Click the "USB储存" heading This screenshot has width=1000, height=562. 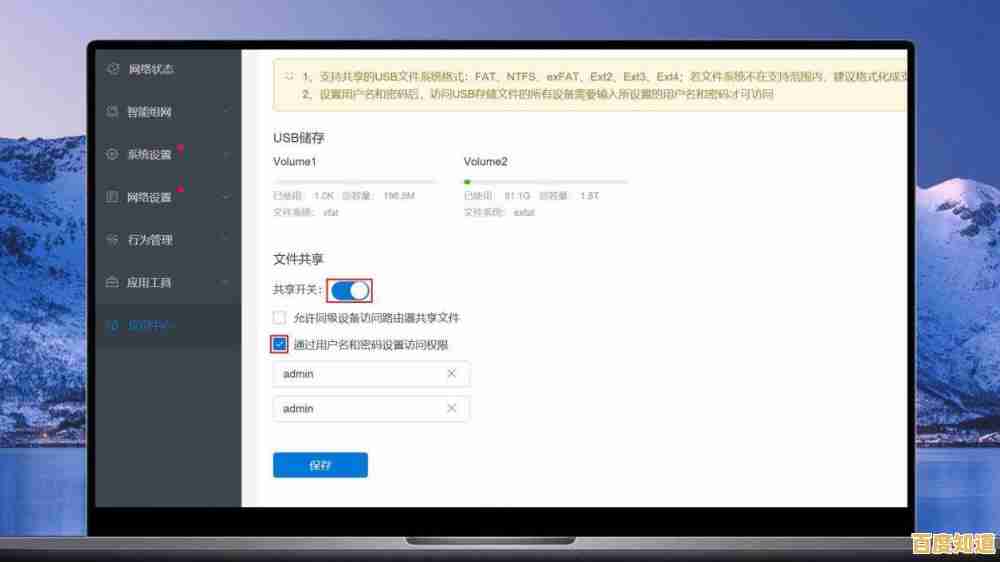(x=298, y=138)
